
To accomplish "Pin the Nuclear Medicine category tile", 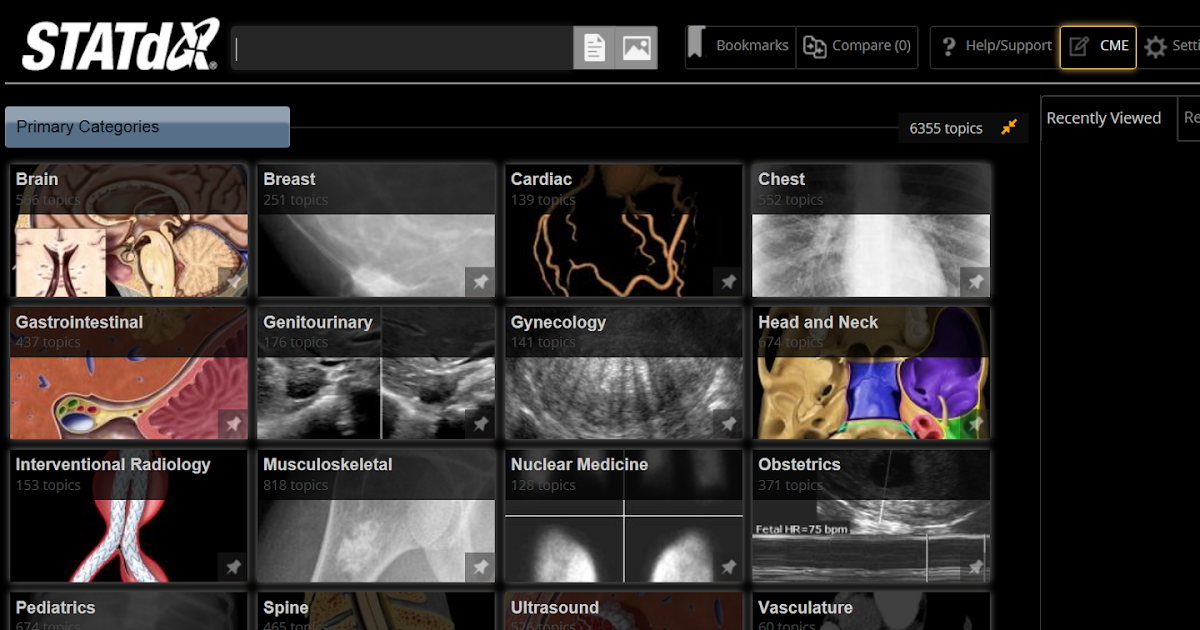I will pyautogui.click(x=727, y=566).
